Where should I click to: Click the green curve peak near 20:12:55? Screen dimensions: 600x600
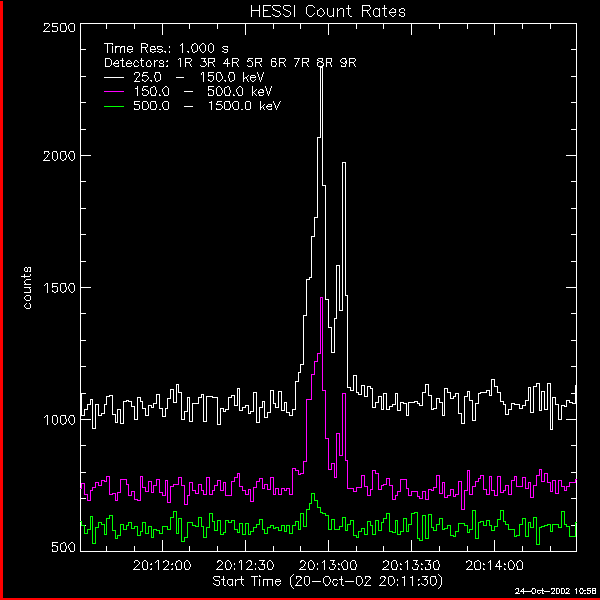[313, 494]
